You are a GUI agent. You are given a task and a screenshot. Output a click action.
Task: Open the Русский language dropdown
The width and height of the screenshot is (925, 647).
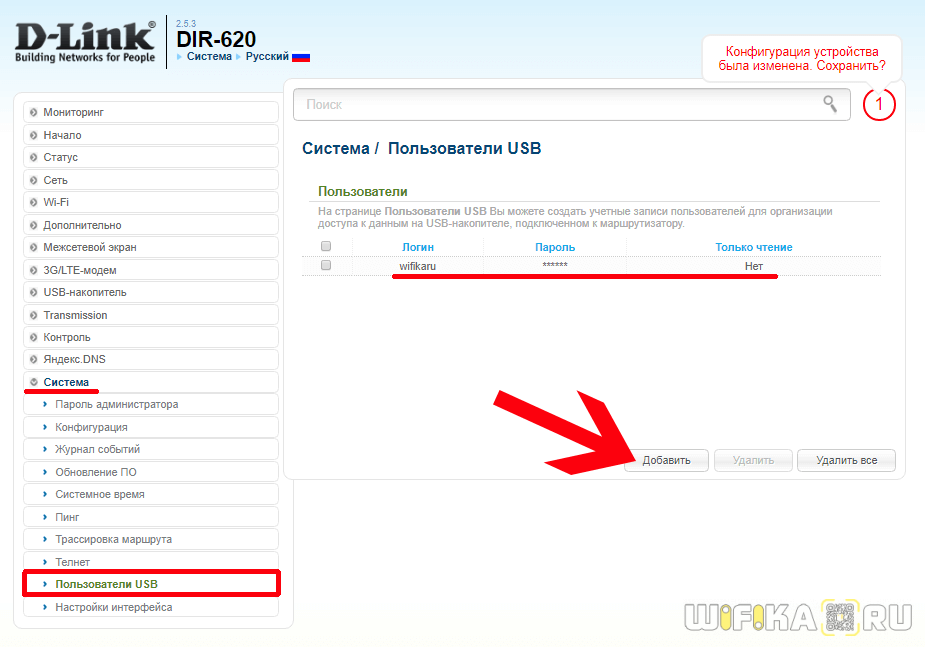[x=267, y=57]
